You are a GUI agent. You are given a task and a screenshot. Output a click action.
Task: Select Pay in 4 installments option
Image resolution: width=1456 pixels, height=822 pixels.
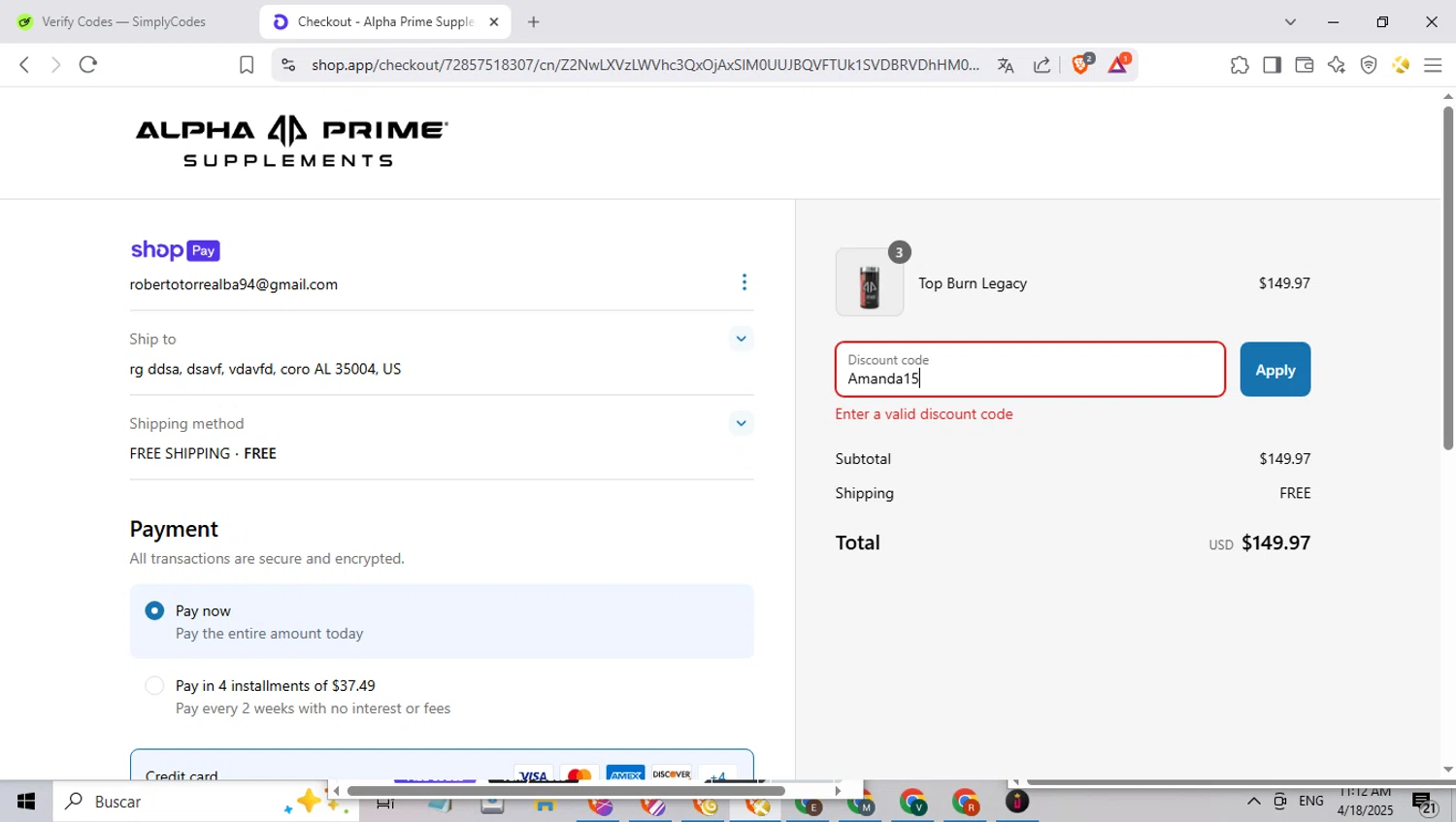pos(154,685)
